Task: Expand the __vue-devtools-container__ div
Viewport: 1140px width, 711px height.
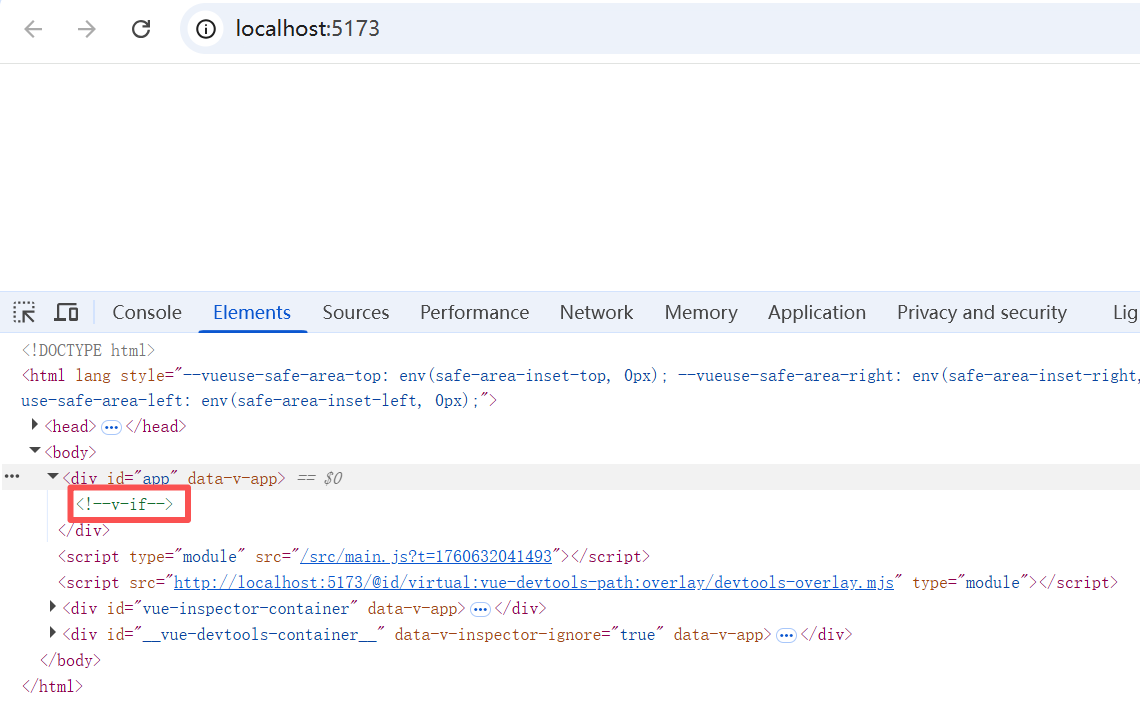Action: pos(52,632)
